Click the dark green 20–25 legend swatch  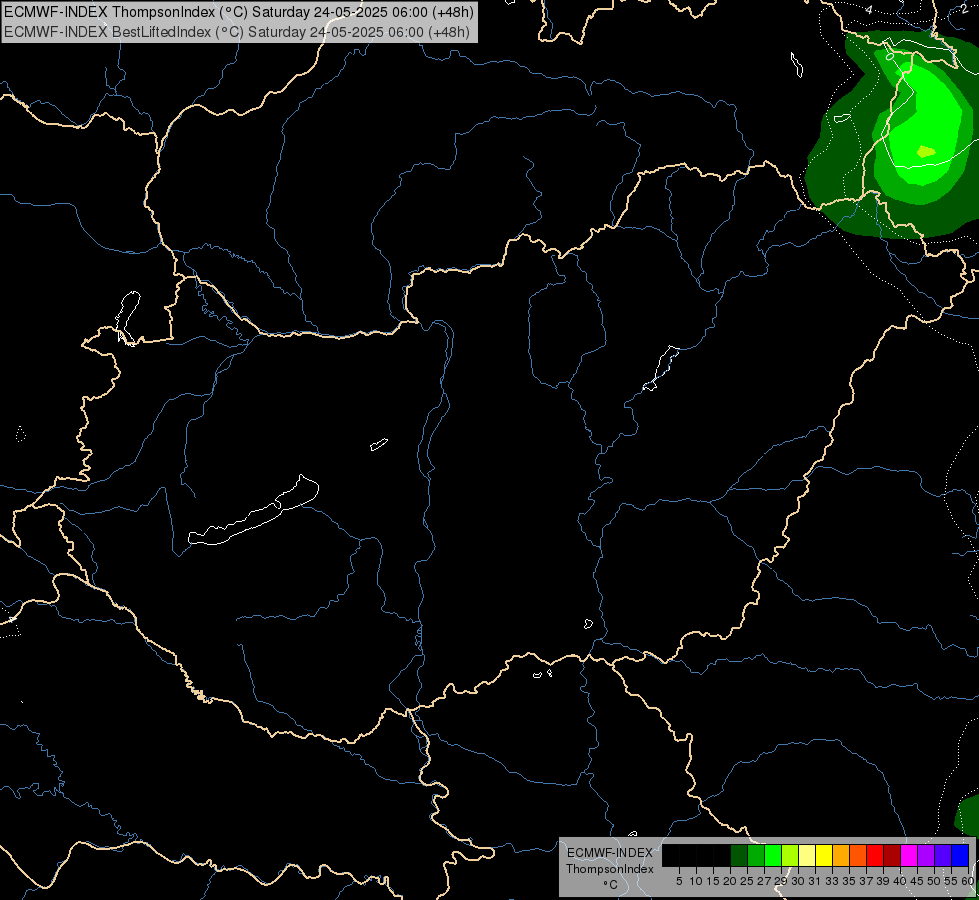coord(739,855)
